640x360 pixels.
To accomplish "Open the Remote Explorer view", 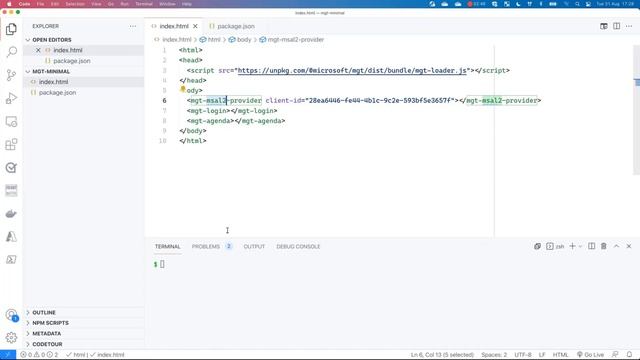I will tap(11, 122).
